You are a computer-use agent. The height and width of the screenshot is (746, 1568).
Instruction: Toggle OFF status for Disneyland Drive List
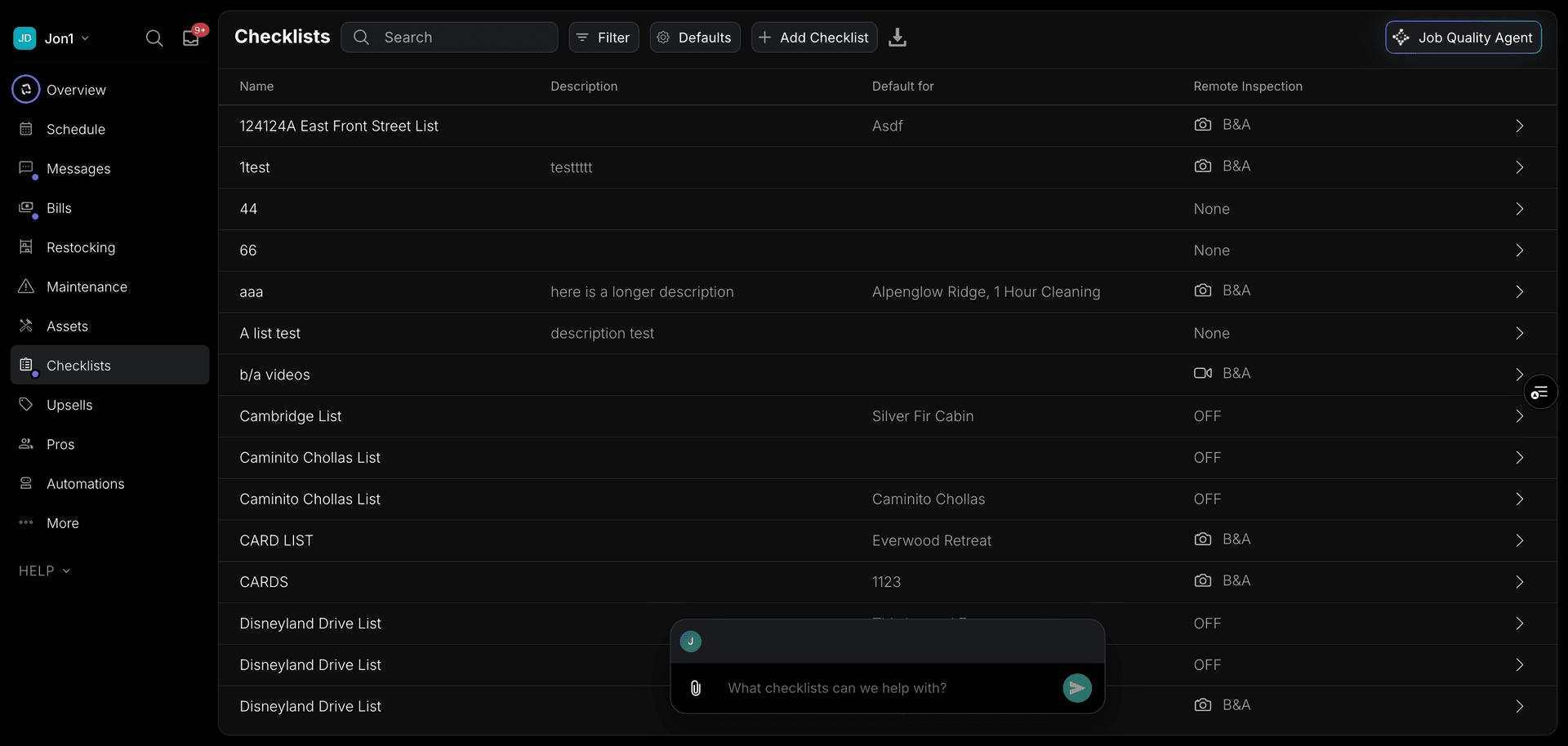[1207, 623]
